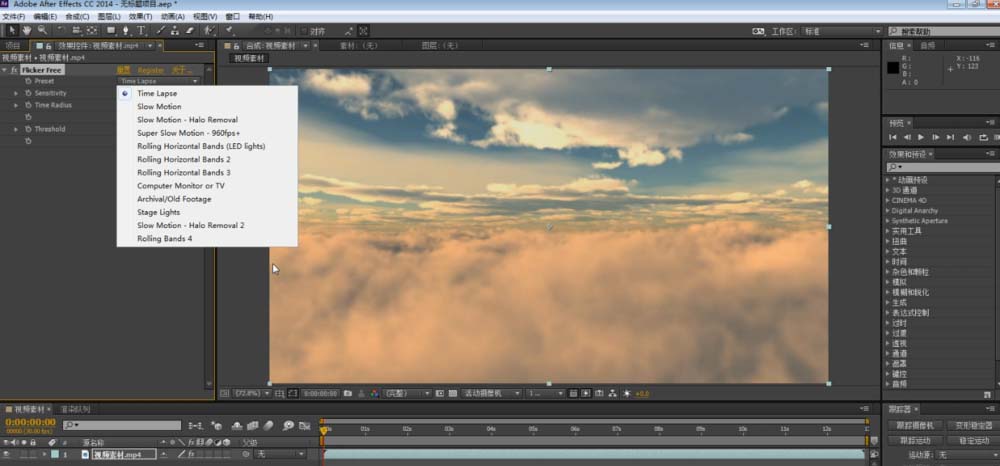This screenshot has height=466, width=1000.
Task: Click the Play button in preview panel
Action: (922, 137)
